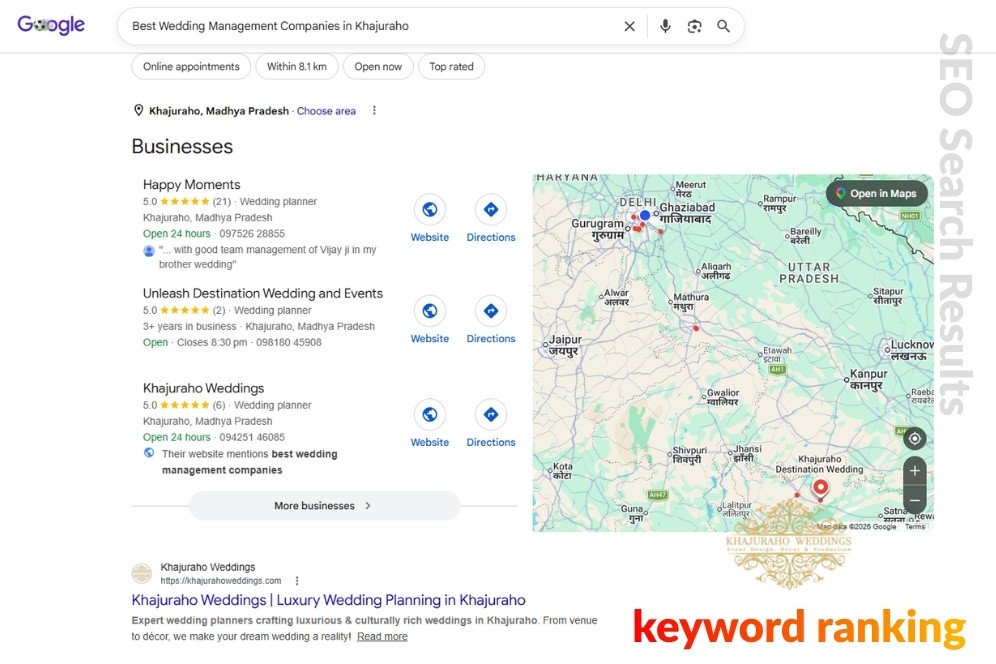
Task: Get directions to Khajuraho Weddings business
Action: pos(490,414)
